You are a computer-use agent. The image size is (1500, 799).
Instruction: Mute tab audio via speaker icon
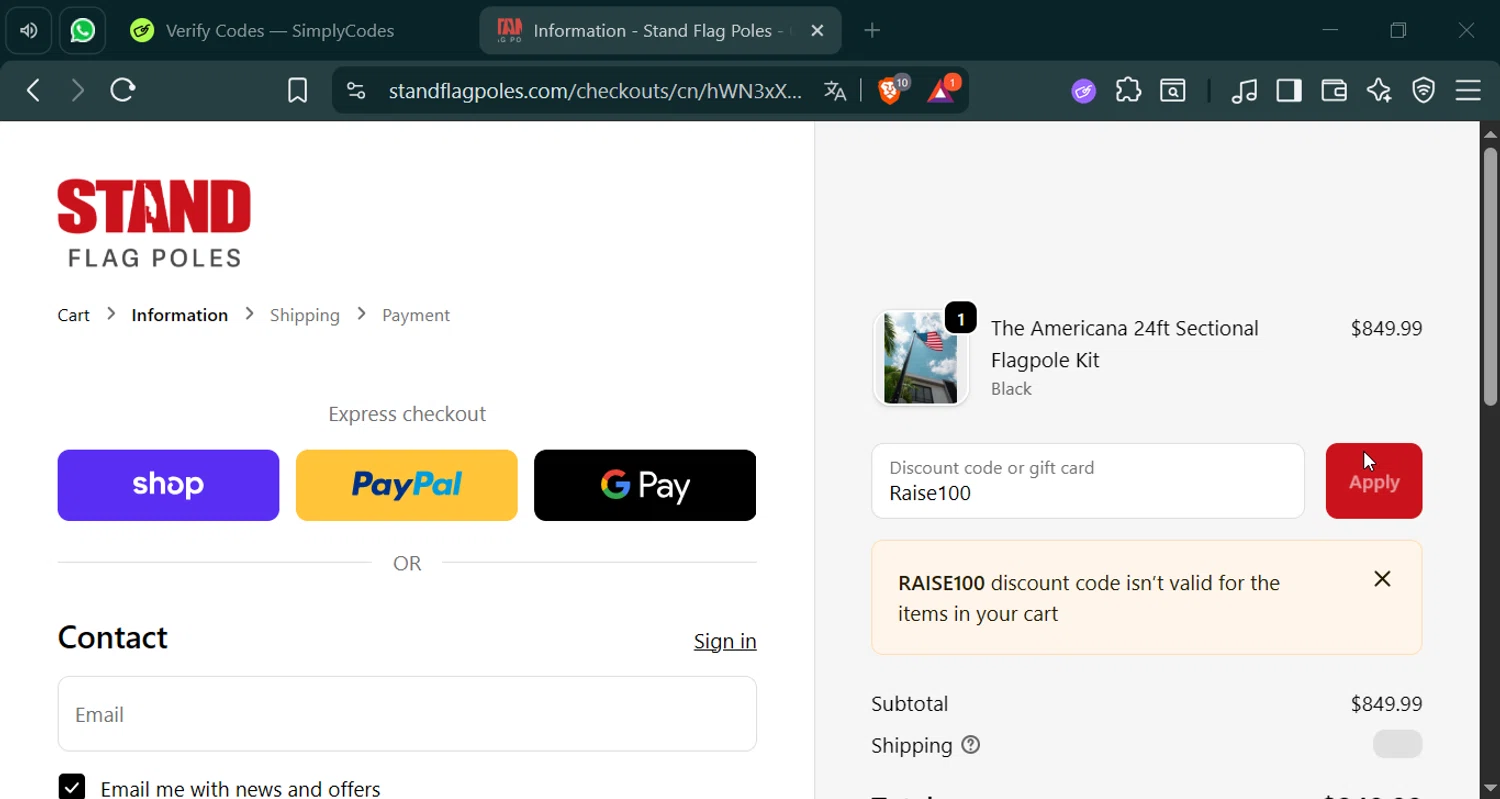point(29,31)
